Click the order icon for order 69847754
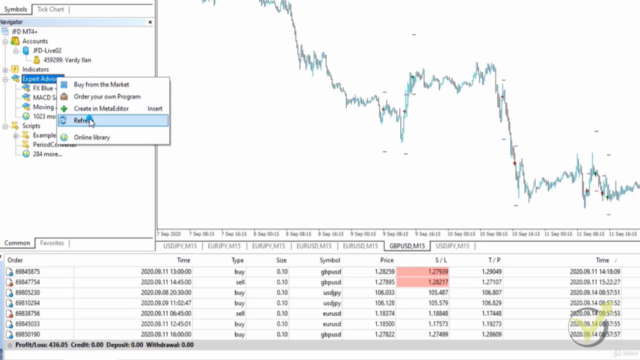The width and height of the screenshot is (640, 360). 9,282
